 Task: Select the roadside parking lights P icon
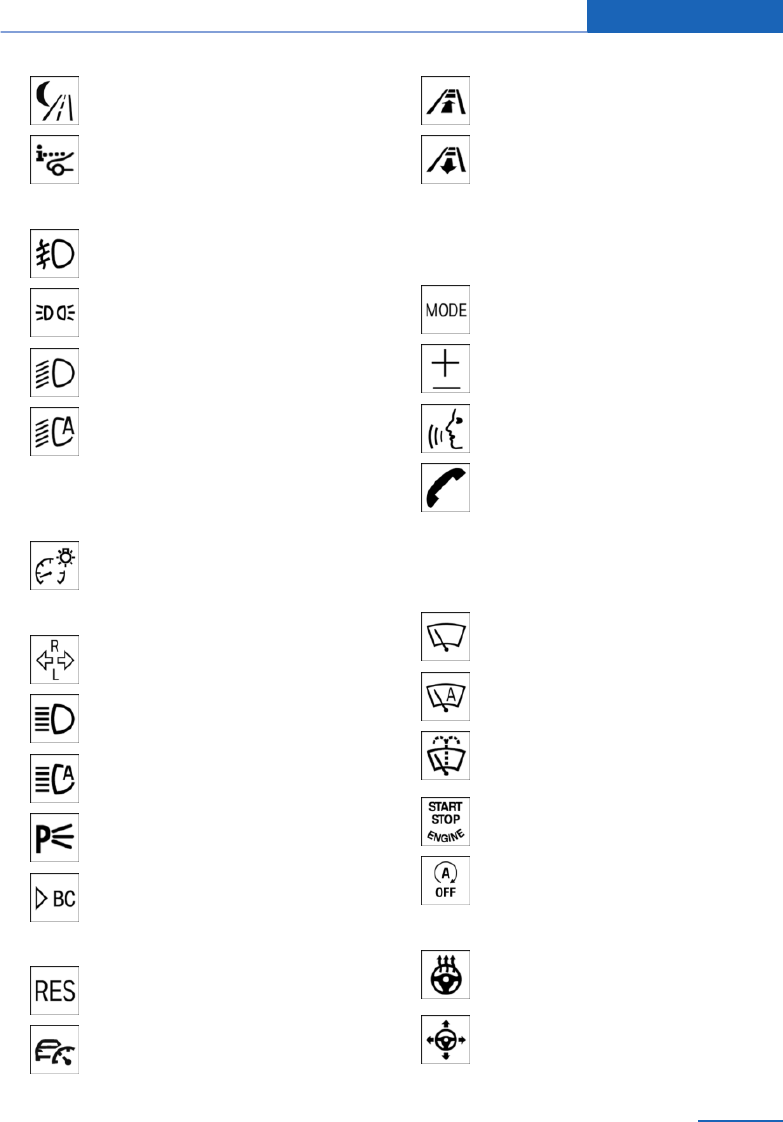point(54,837)
